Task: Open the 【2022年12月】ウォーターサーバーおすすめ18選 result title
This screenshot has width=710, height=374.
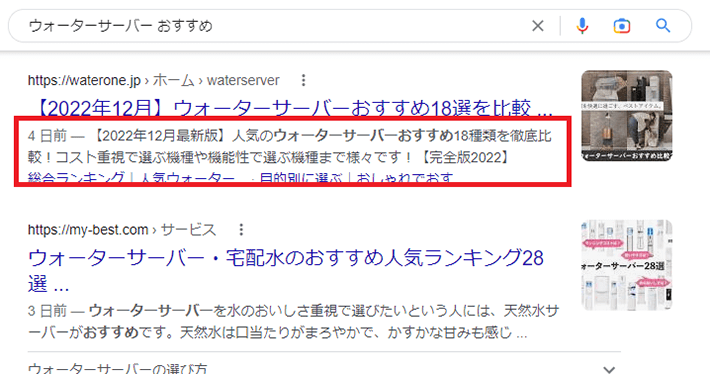Action: pyautogui.click(x=294, y=108)
